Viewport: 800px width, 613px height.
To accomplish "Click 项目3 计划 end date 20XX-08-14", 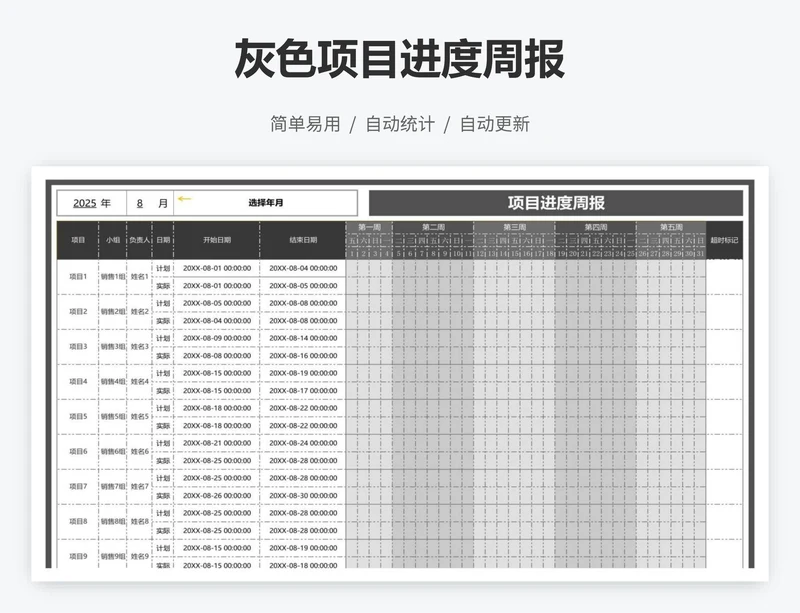I will click(x=303, y=338).
